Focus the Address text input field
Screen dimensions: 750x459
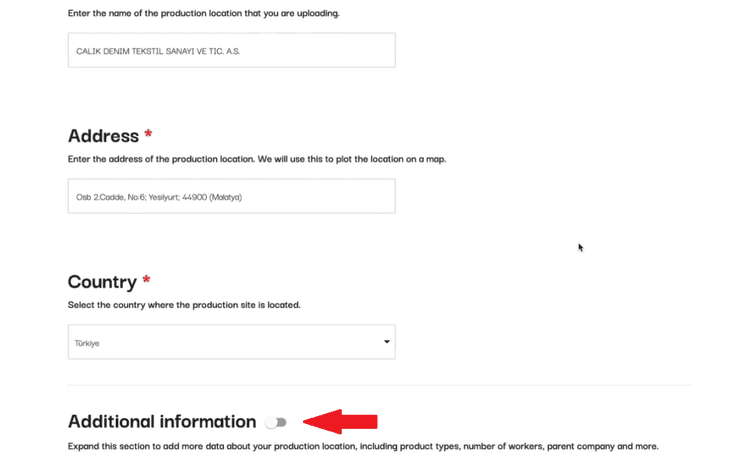point(231,197)
